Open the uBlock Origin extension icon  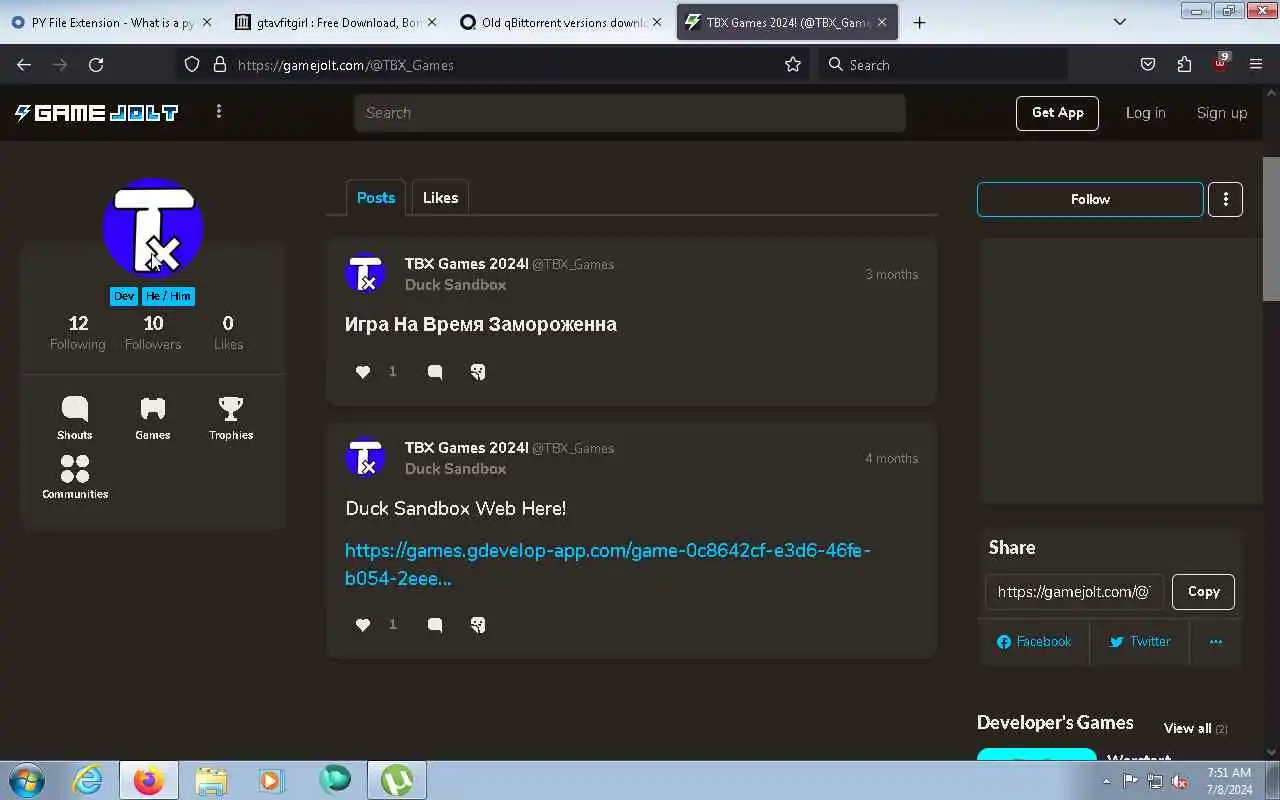point(1221,63)
